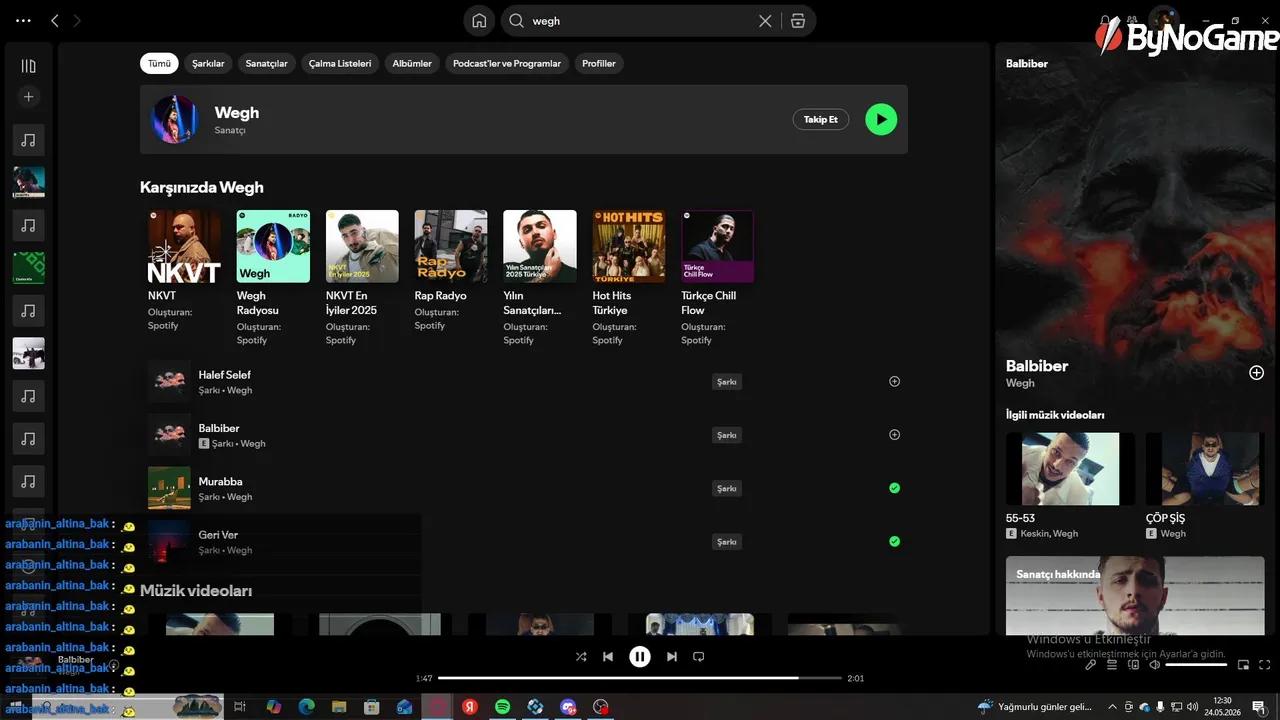Expand hidden system tray icons chevron
Screen dimensions: 1280x720
1112,707
